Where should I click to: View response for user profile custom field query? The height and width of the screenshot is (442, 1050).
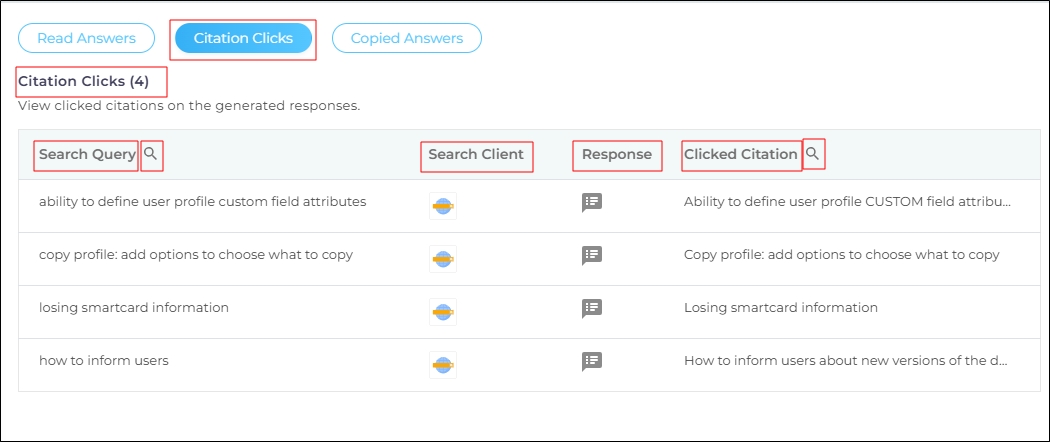point(592,203)
